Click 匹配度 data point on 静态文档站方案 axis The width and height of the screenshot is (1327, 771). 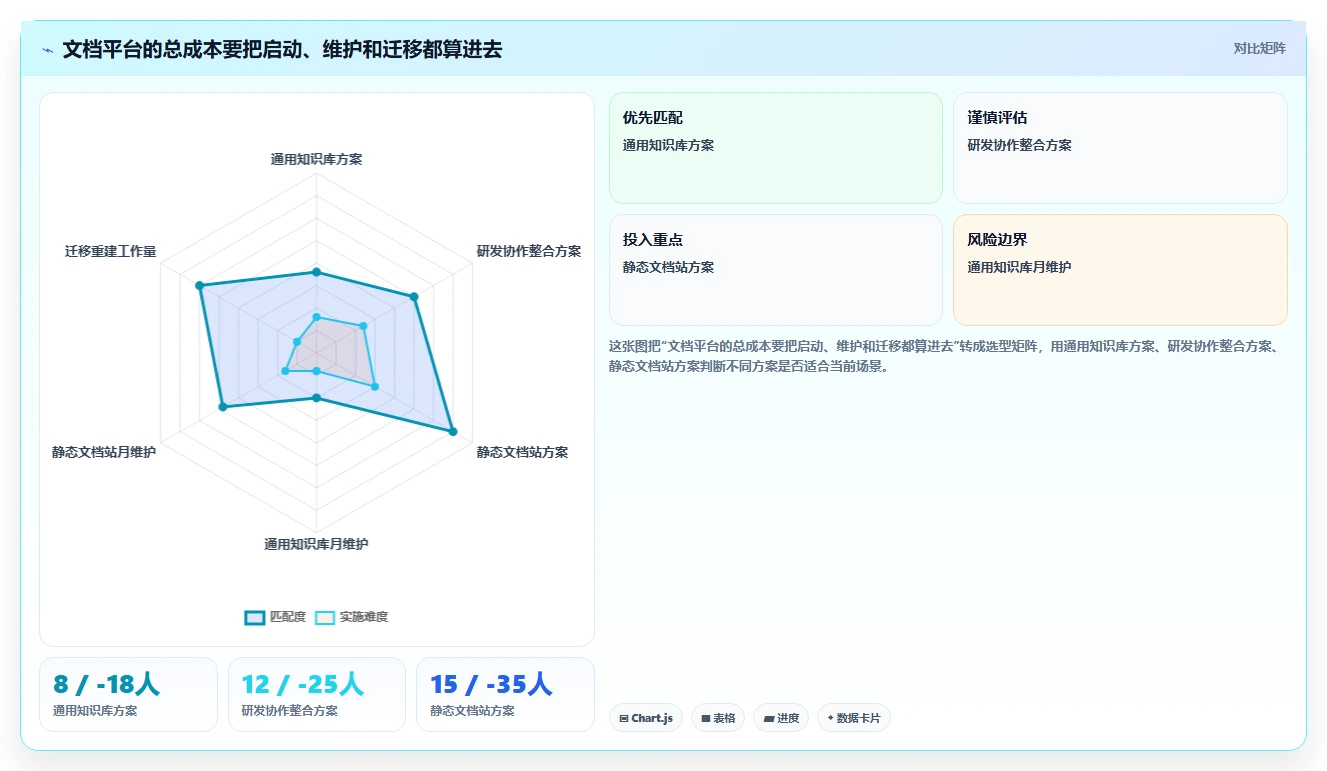(x=453, y=432)
